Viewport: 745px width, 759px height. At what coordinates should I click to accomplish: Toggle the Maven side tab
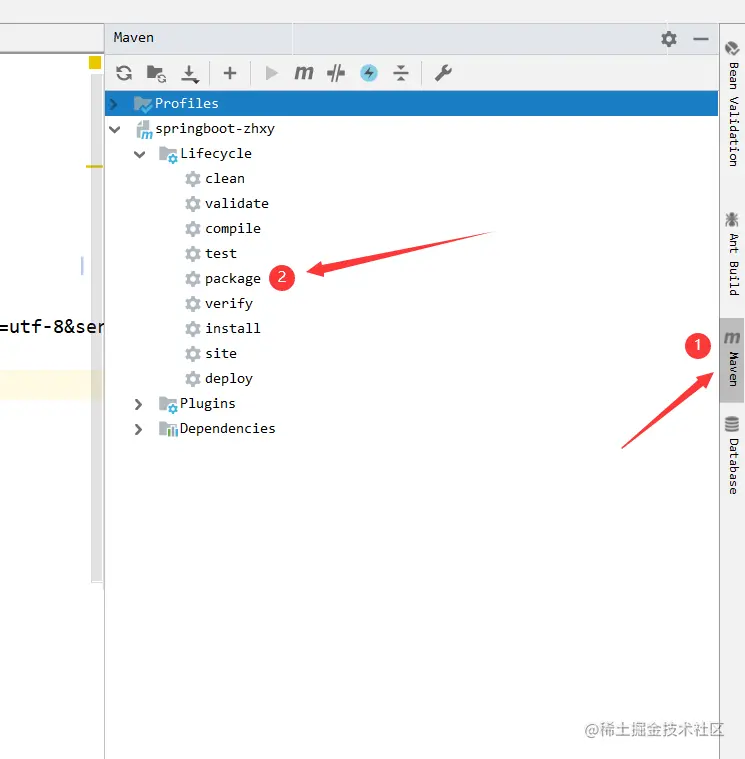tap(732, 360)
